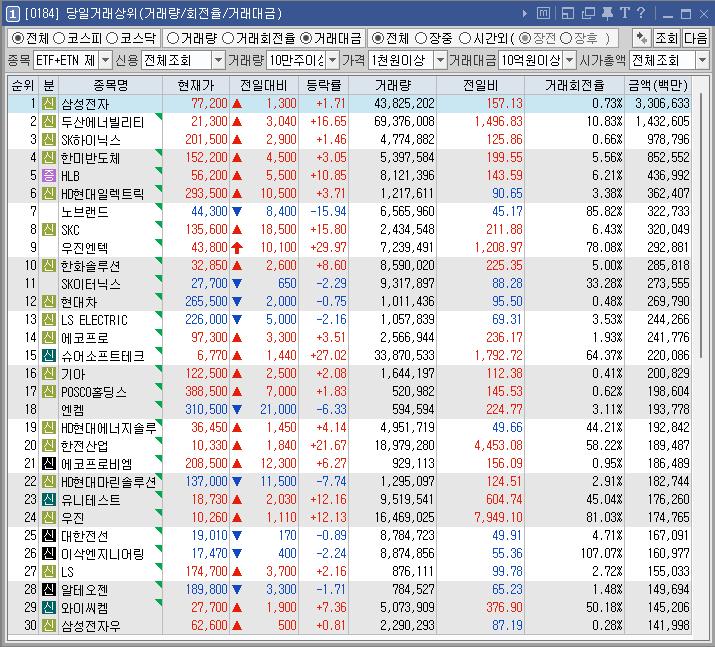Click 한전산업 volume 18,979,280

404,445
